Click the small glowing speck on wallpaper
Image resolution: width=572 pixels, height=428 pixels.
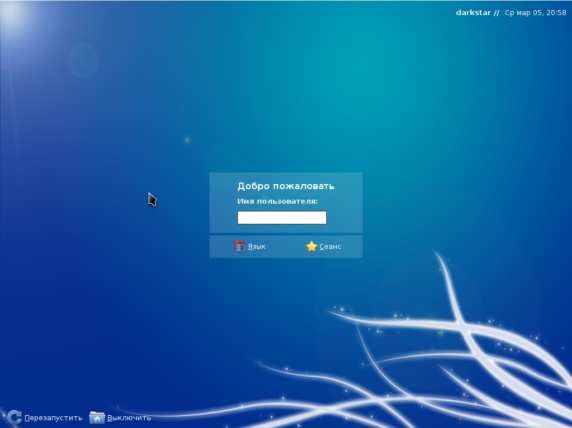pyautogui.click(x=187, y=140)
